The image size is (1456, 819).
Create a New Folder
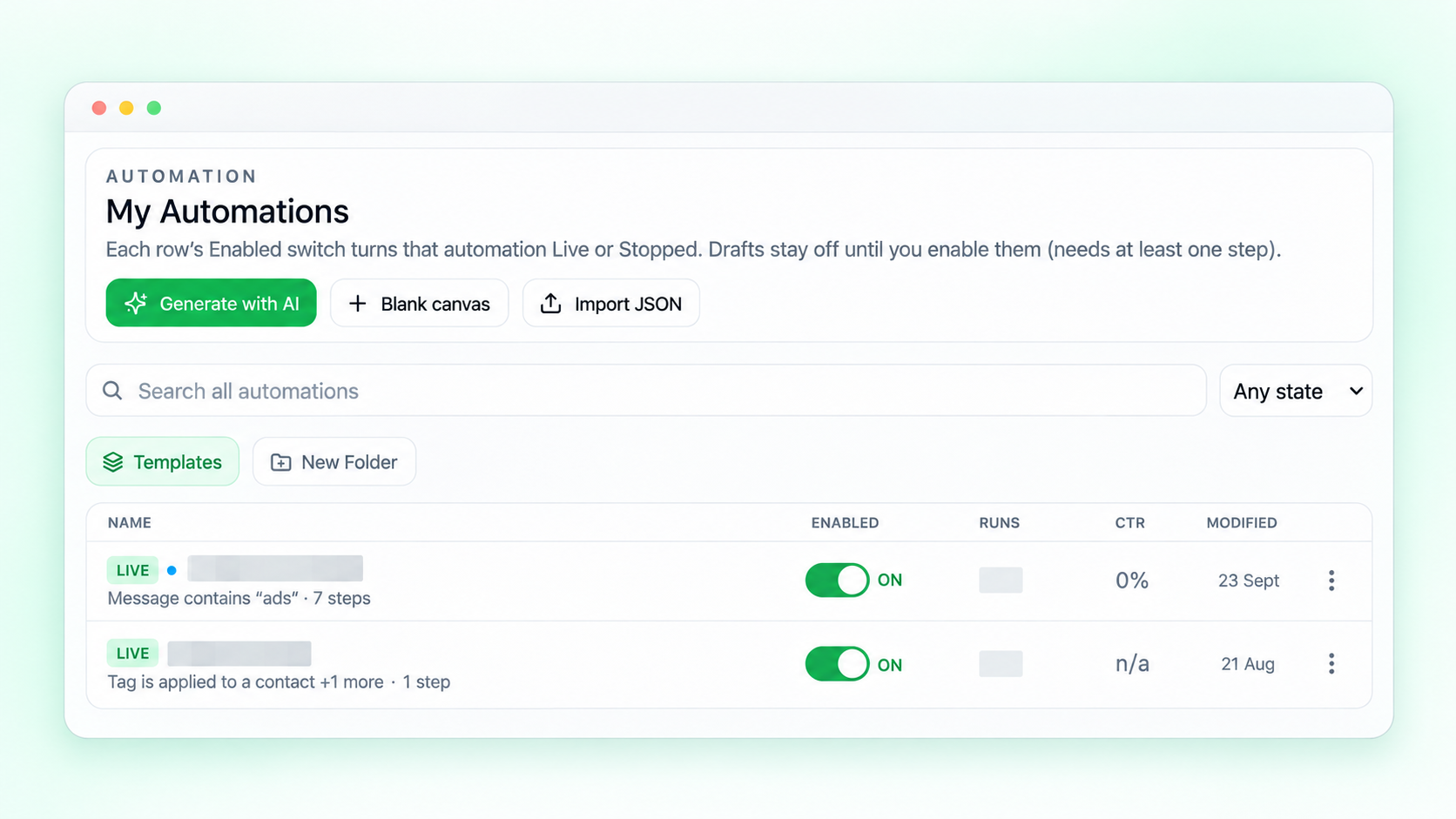pyautogui.click(x=334, y=461)
